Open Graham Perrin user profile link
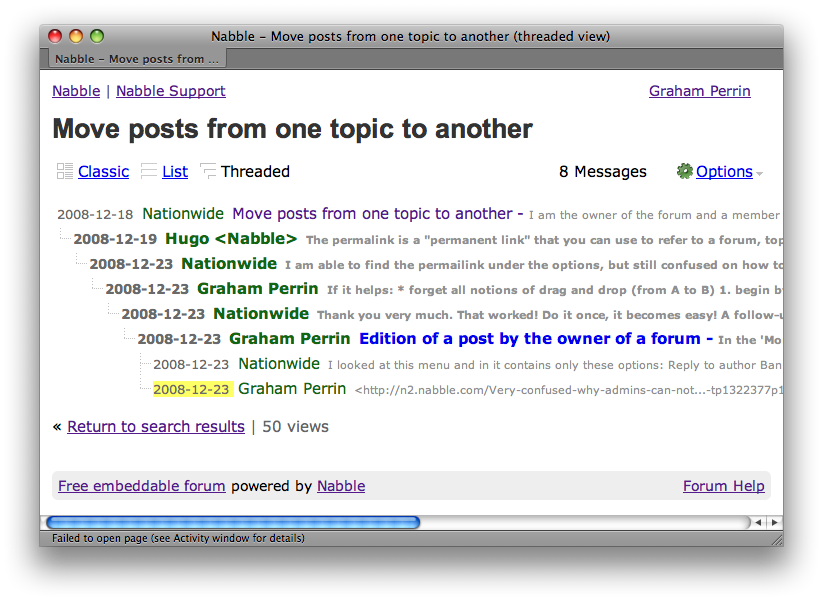The height and width of the screenshot is (601, 823). click(699, 91)
